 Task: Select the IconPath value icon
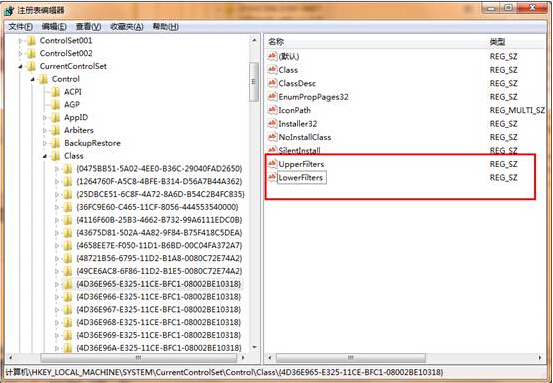[x=272, y=110]
